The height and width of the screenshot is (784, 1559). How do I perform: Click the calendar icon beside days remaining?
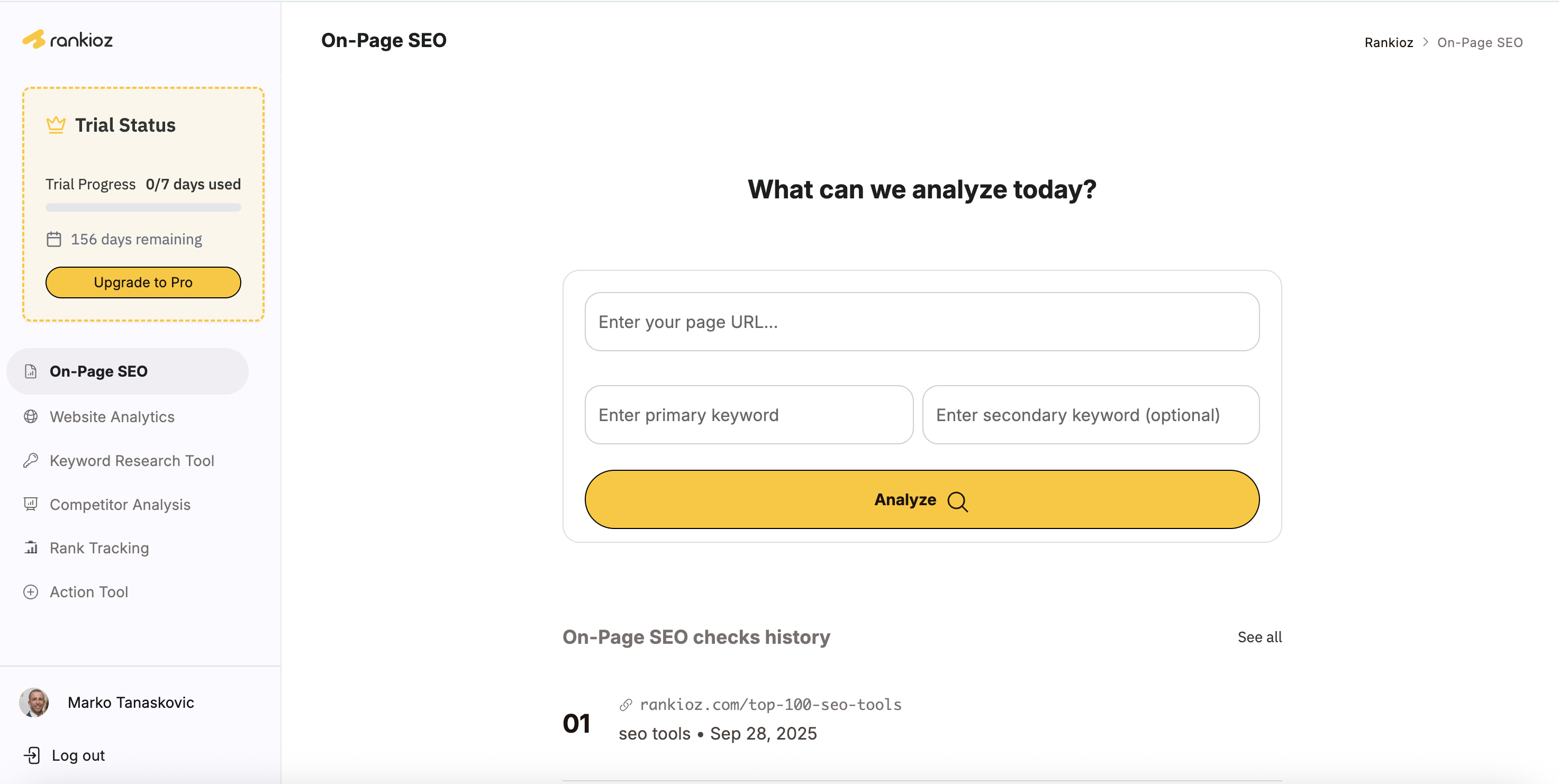click(54, 240)
